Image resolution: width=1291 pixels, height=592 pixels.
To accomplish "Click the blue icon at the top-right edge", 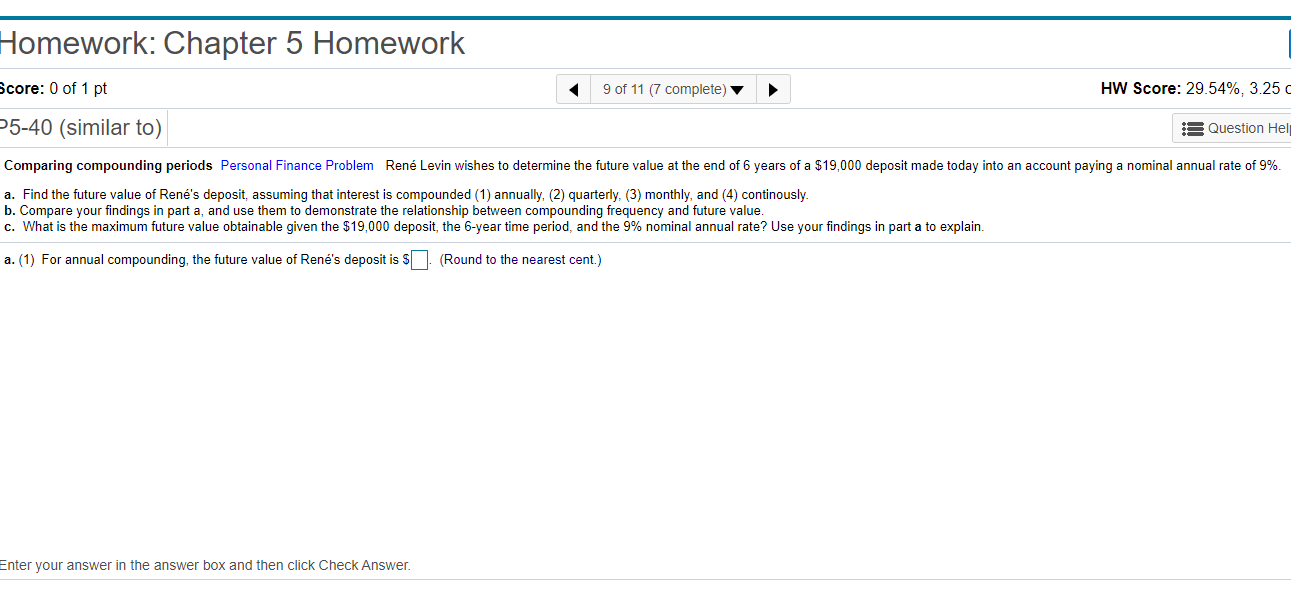I will click(1287, 43).
